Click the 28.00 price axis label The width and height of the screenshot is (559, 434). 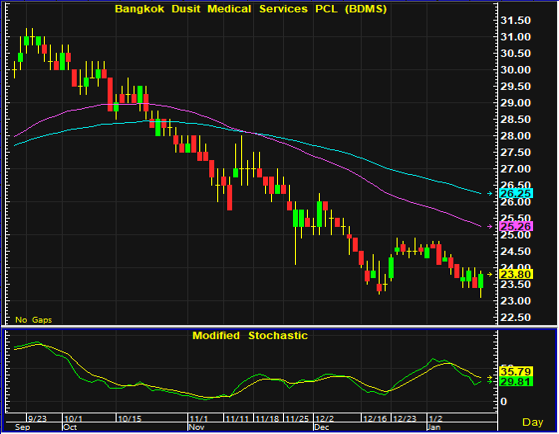pos(516,136)
